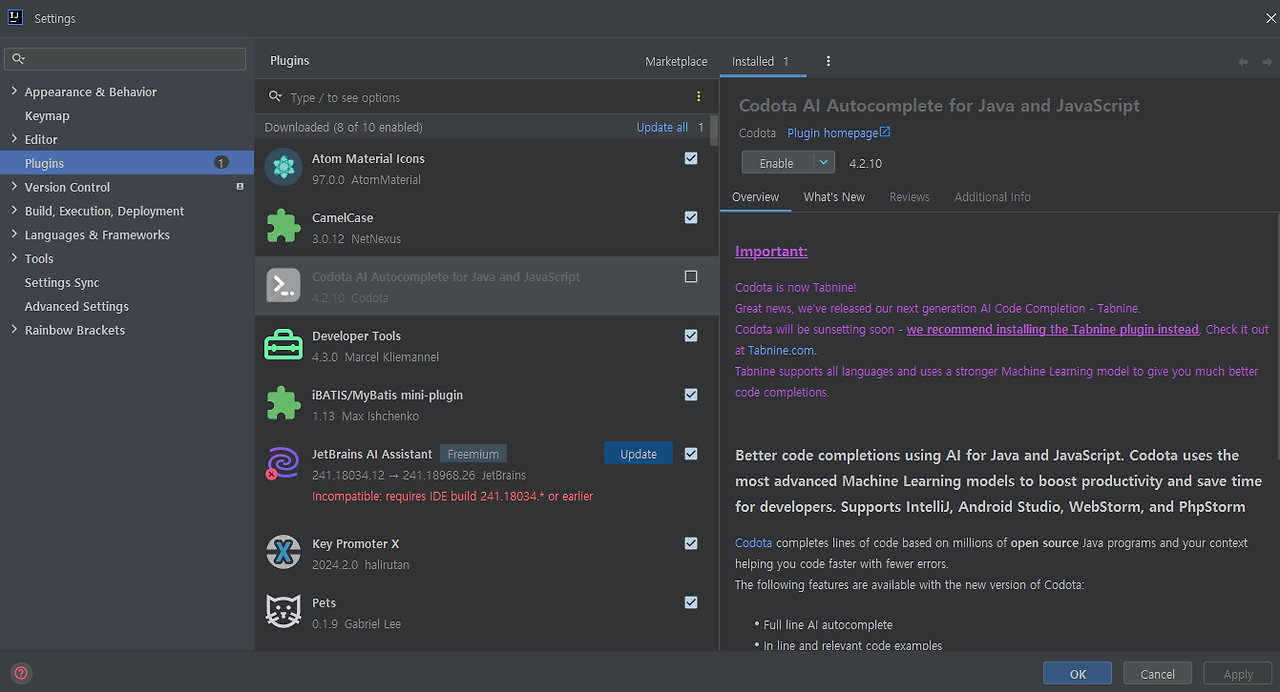Click the JetBrains AI Assistant spiral icon
1280x692 pixels.
tap(284, 463)
